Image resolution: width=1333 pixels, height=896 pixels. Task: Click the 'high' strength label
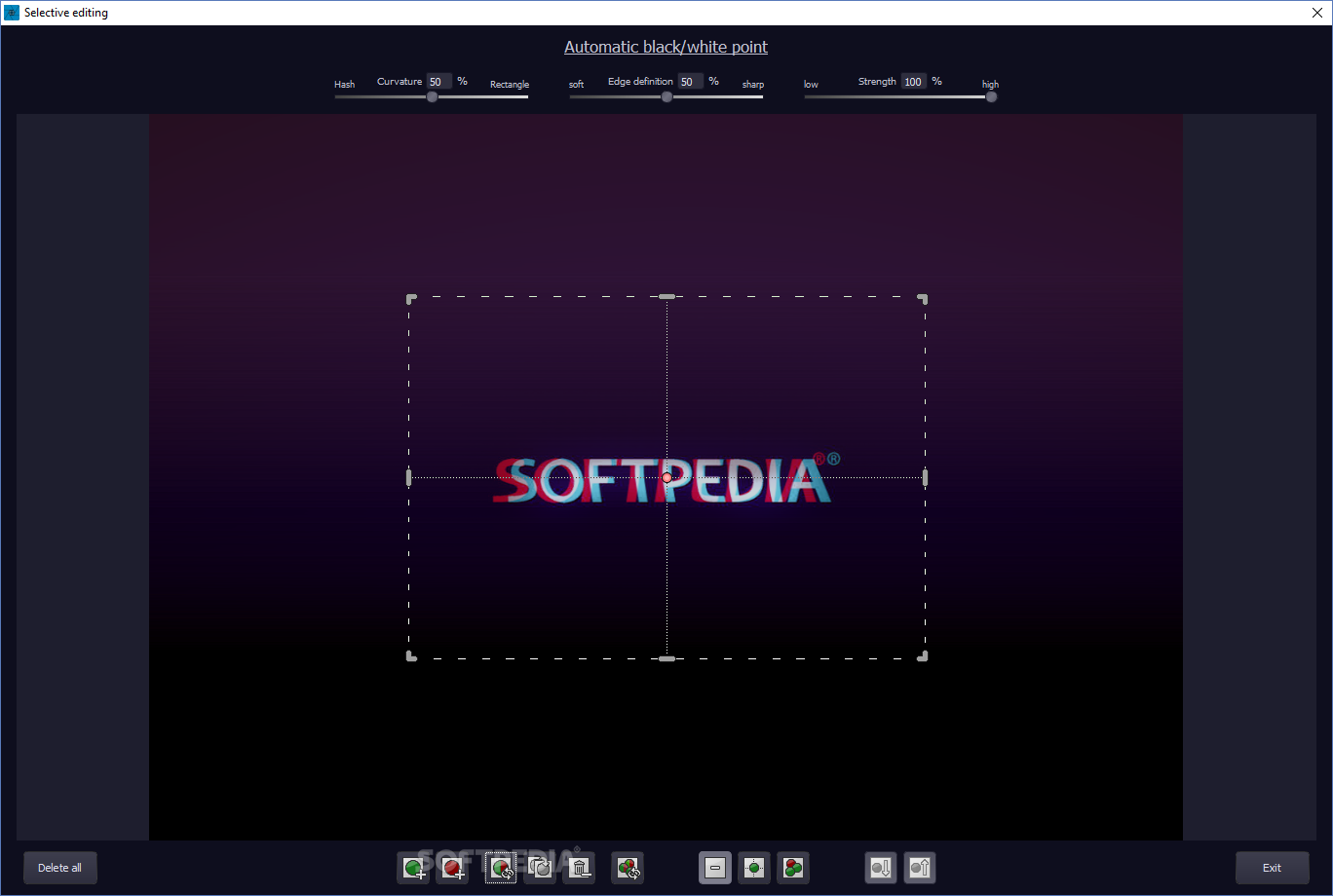pos(990,85)
